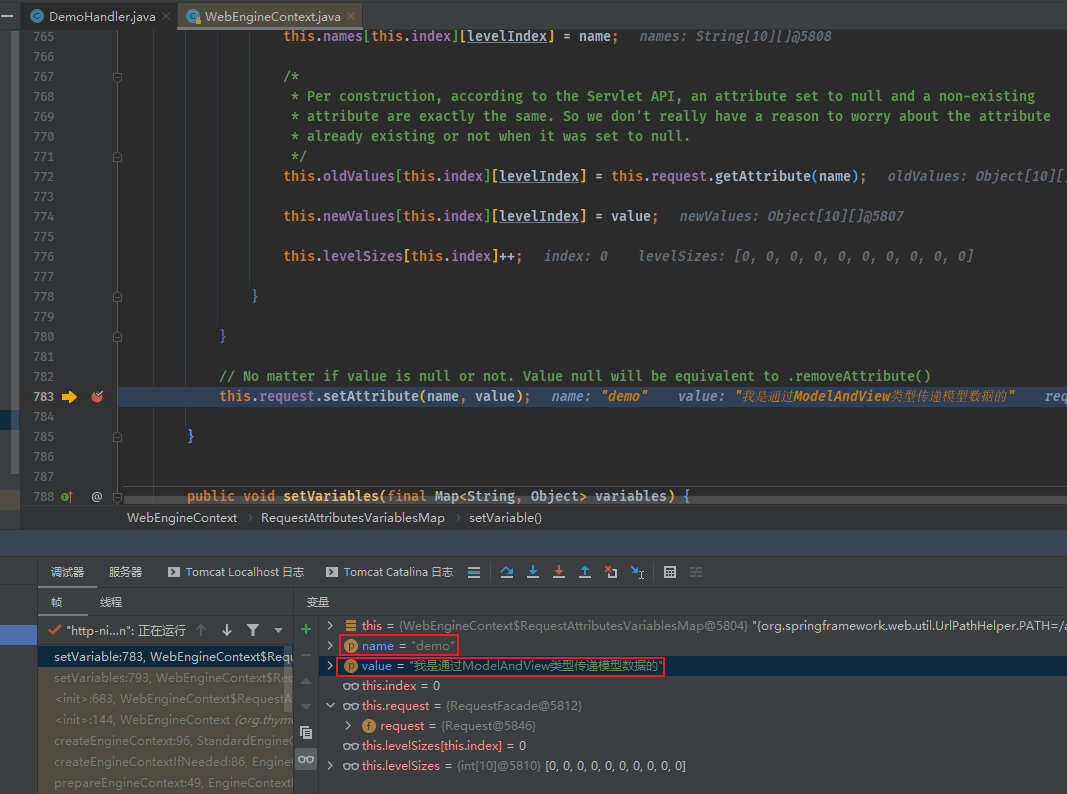Select the createEngineContextIfNeeded:86 stack frame
Screen dimensions: 1067x794
pos(165,762)
